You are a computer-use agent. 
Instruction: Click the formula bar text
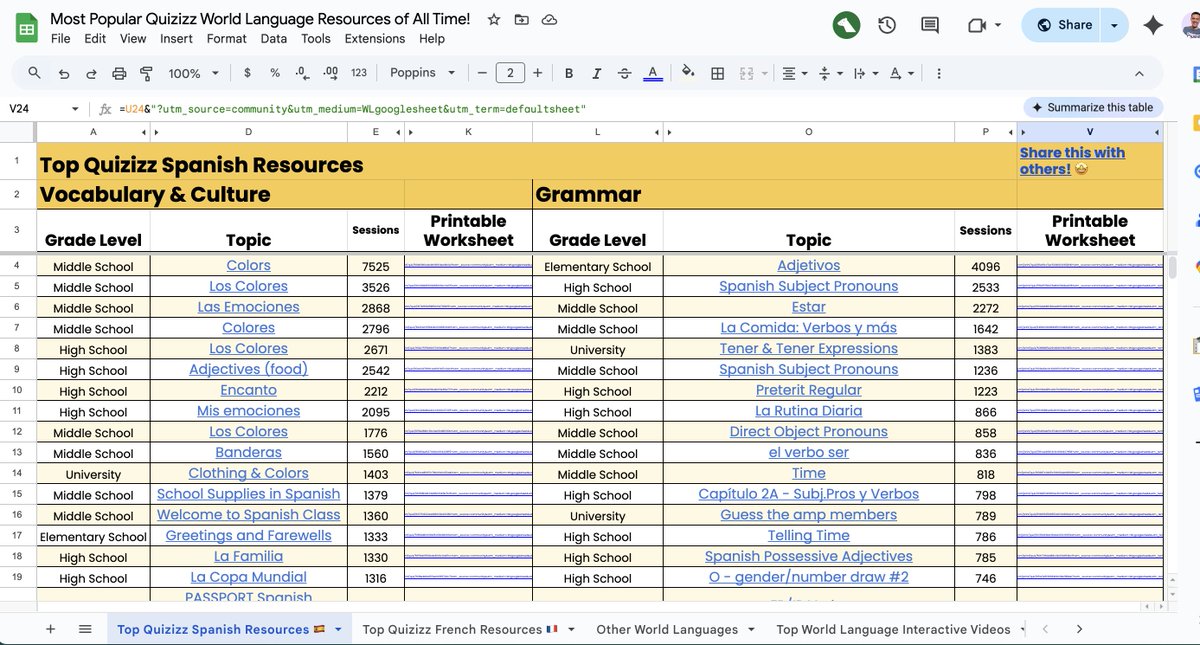[x=352, y=108]
